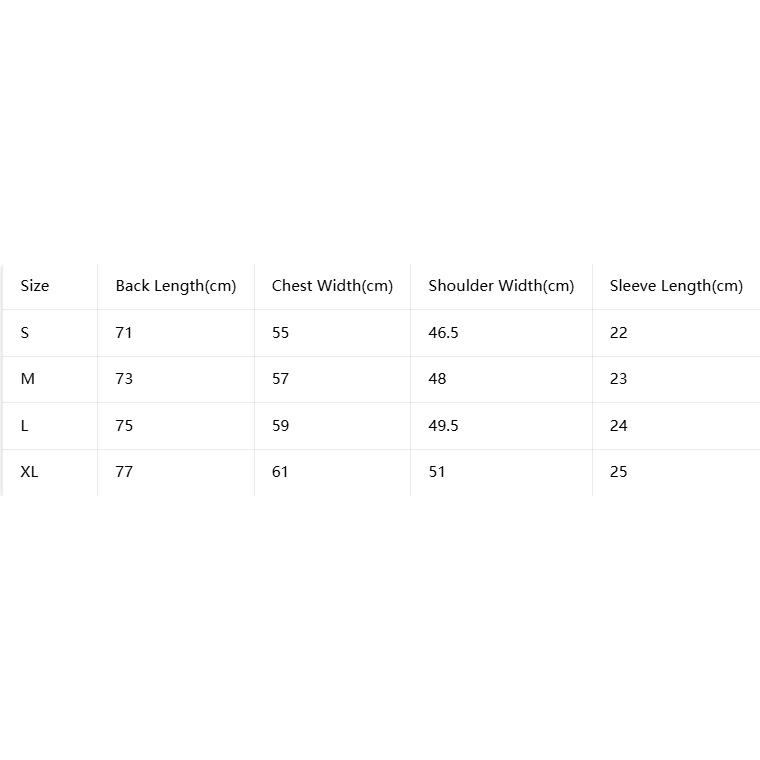Viewport: 760px width, 760px height.
Task: Select sleeve length value 24
Action: coord(618,426)
